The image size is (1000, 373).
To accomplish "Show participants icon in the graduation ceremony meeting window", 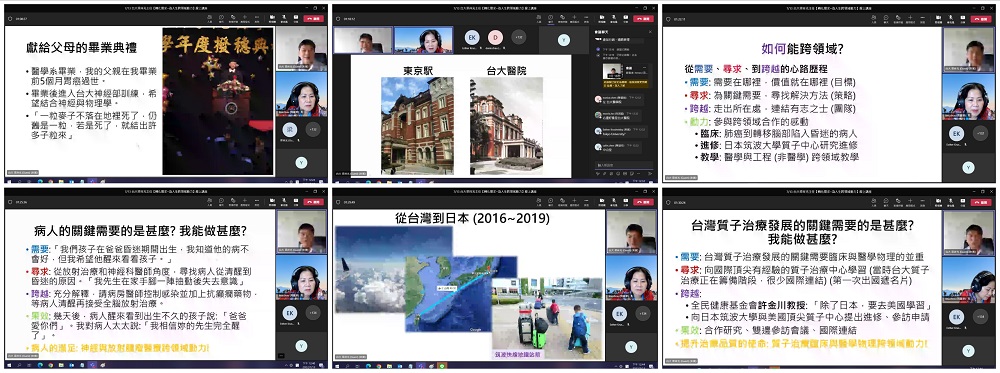I will coord(210,17).
